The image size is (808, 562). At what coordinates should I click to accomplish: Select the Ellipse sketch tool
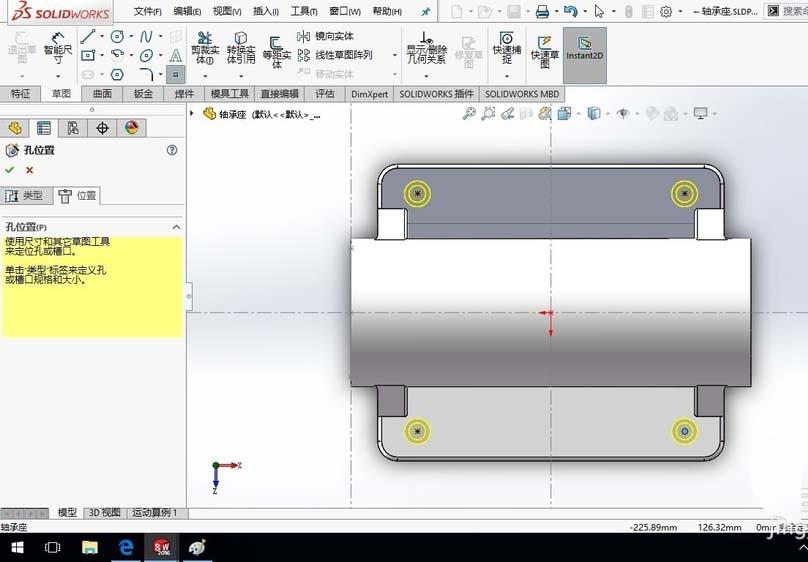point(146,55)
